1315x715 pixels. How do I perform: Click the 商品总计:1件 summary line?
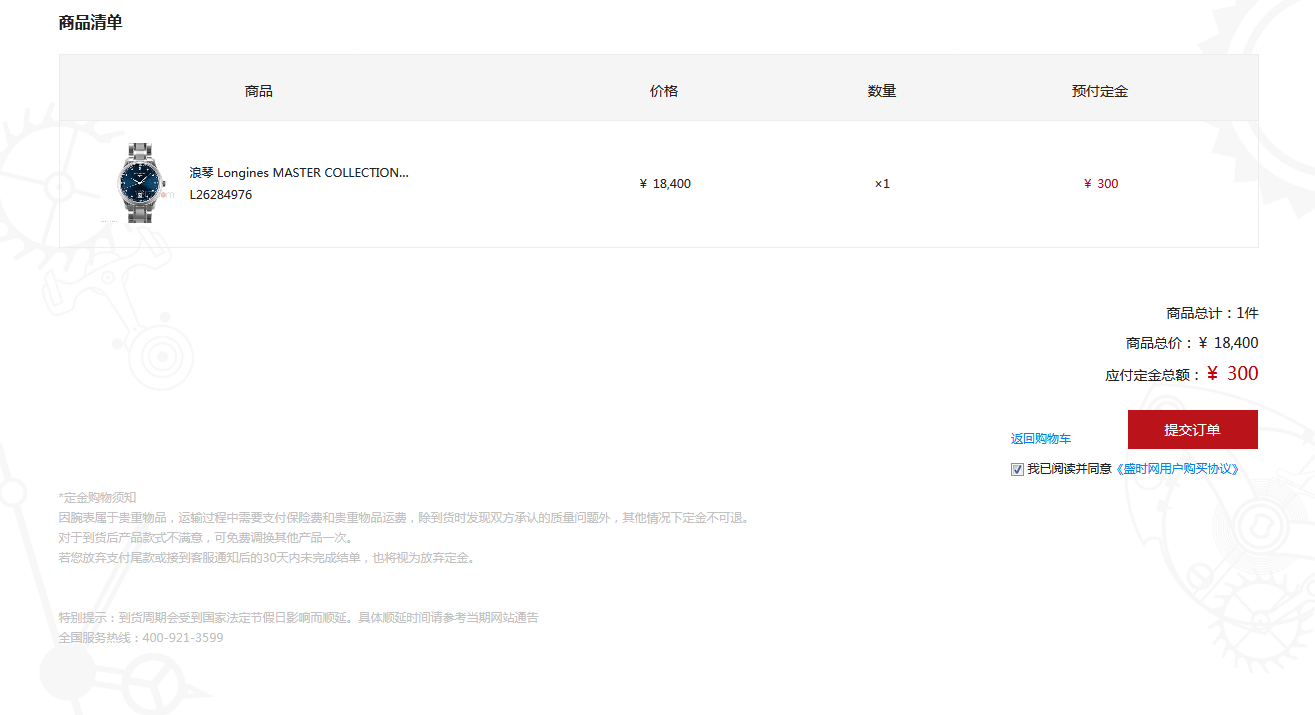point(1212,313)
